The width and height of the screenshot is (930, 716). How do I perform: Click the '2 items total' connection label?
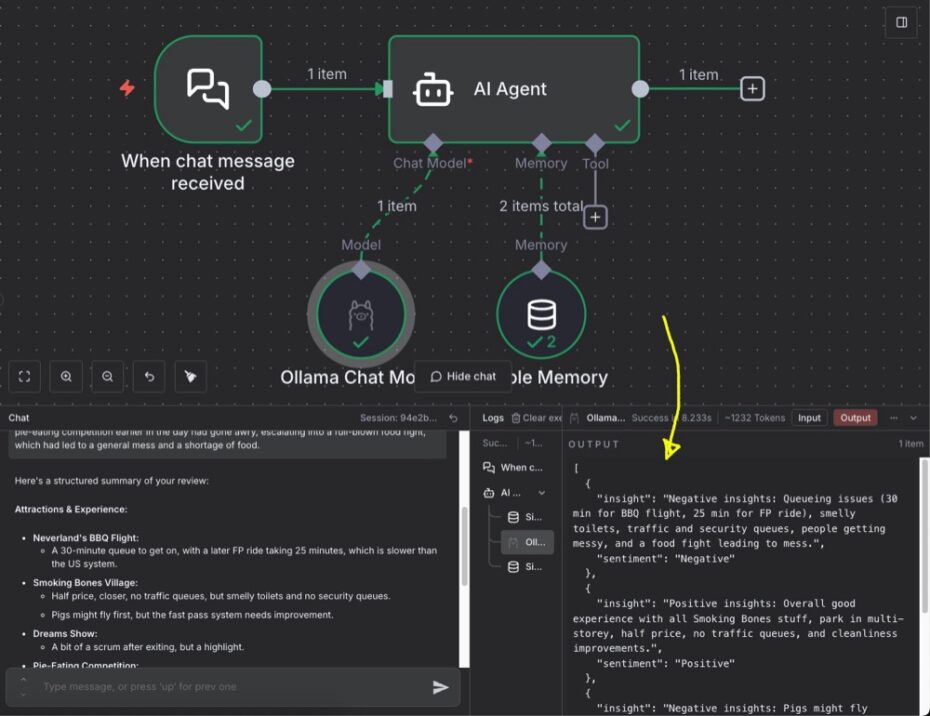click(541, 206)
